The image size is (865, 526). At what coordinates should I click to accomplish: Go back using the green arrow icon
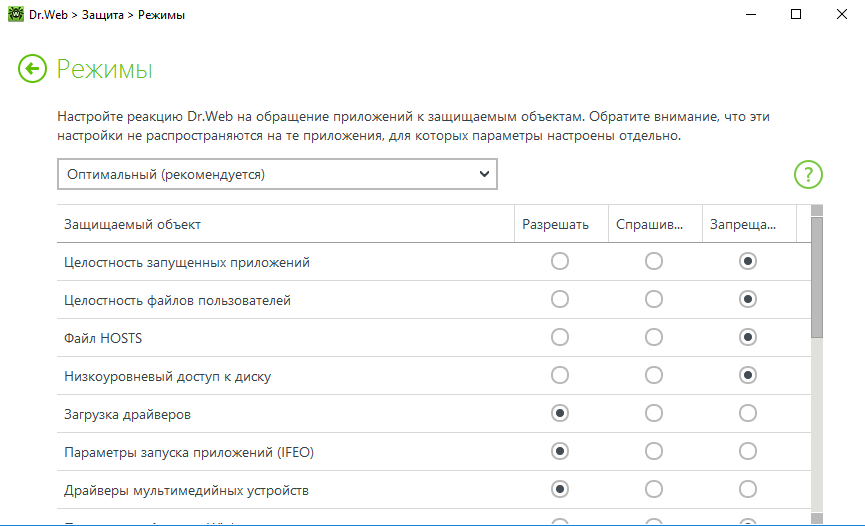point(32,69)
